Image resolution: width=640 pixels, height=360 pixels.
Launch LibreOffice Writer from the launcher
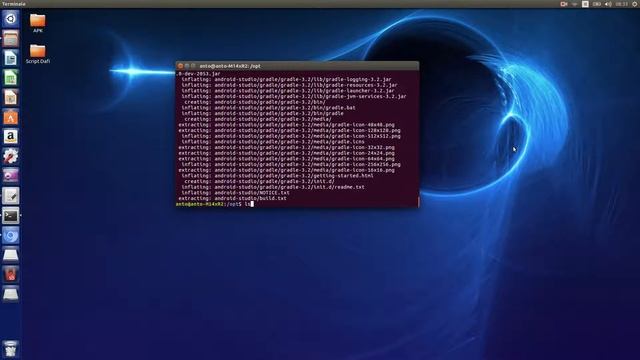pos(11,58)
